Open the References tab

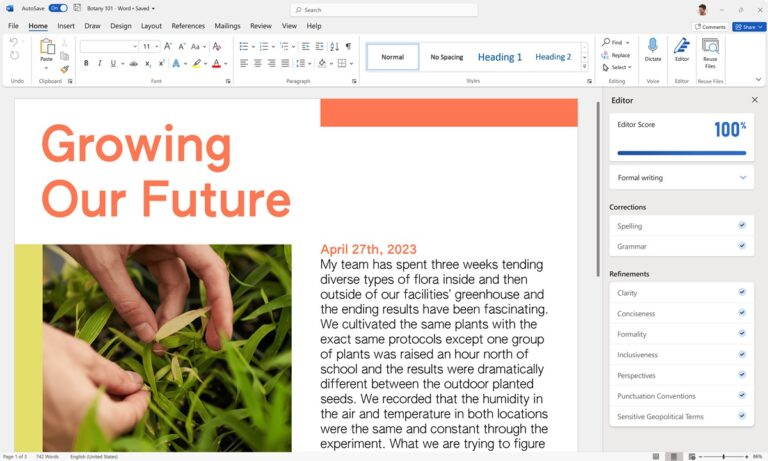click(x=188, y=26)
